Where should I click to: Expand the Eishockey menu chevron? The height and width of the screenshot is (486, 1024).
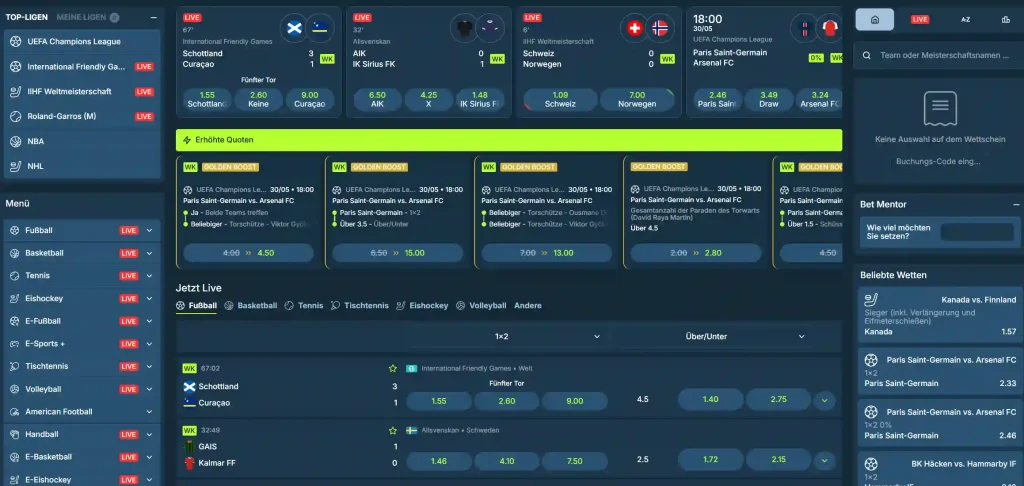tap(150, 299)
